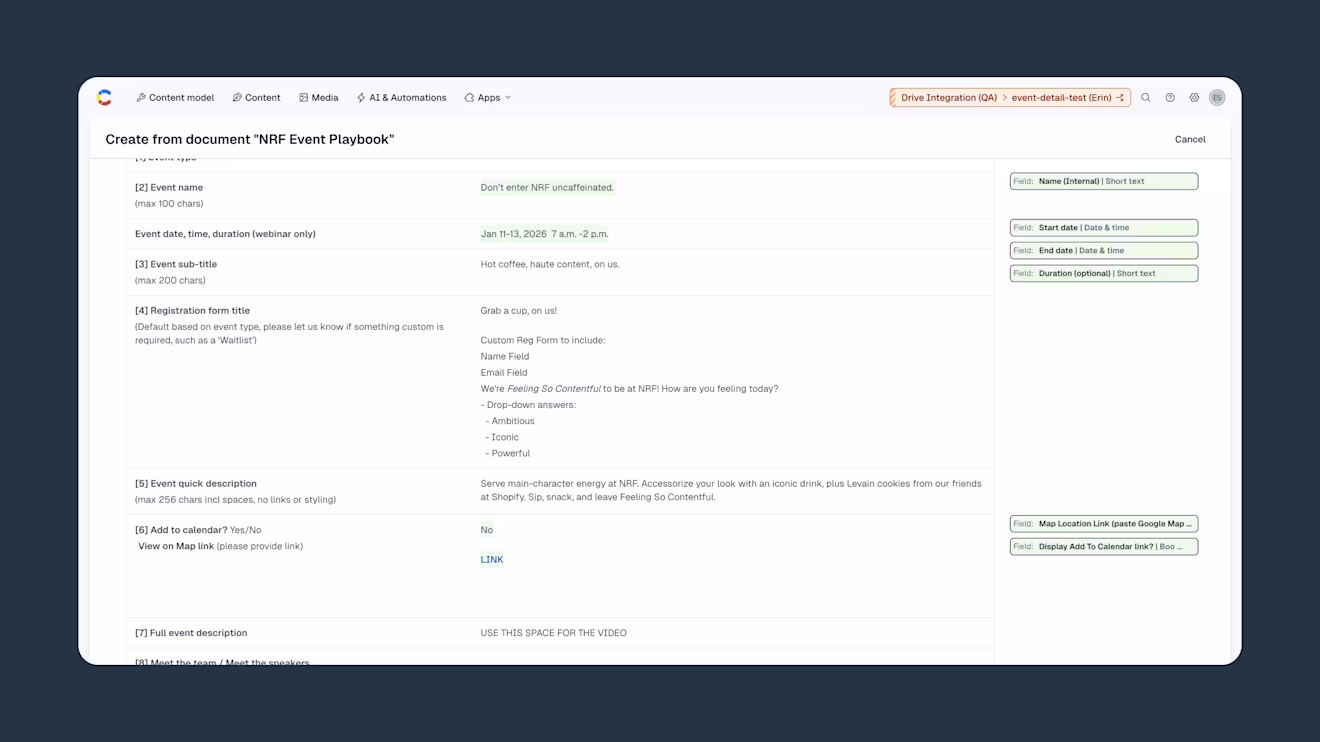Image resolution: width=1320 pixels, height=742 pixels.
Task: Open the Media tab
Action: pyautogui.click(x=318, y=98)
